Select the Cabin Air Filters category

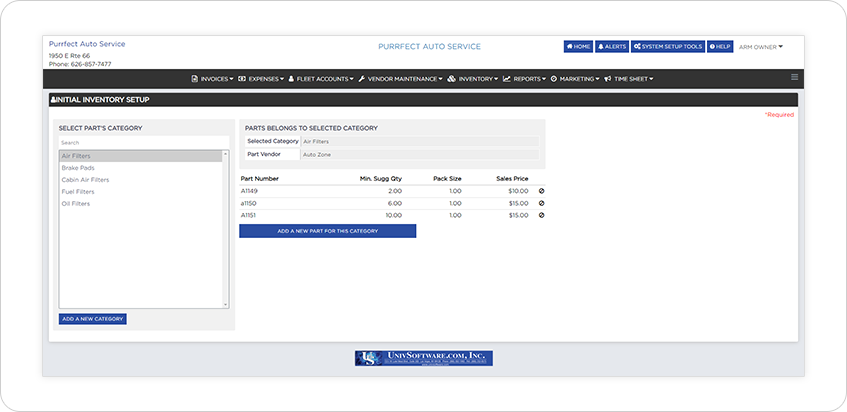tap(140, 180)
